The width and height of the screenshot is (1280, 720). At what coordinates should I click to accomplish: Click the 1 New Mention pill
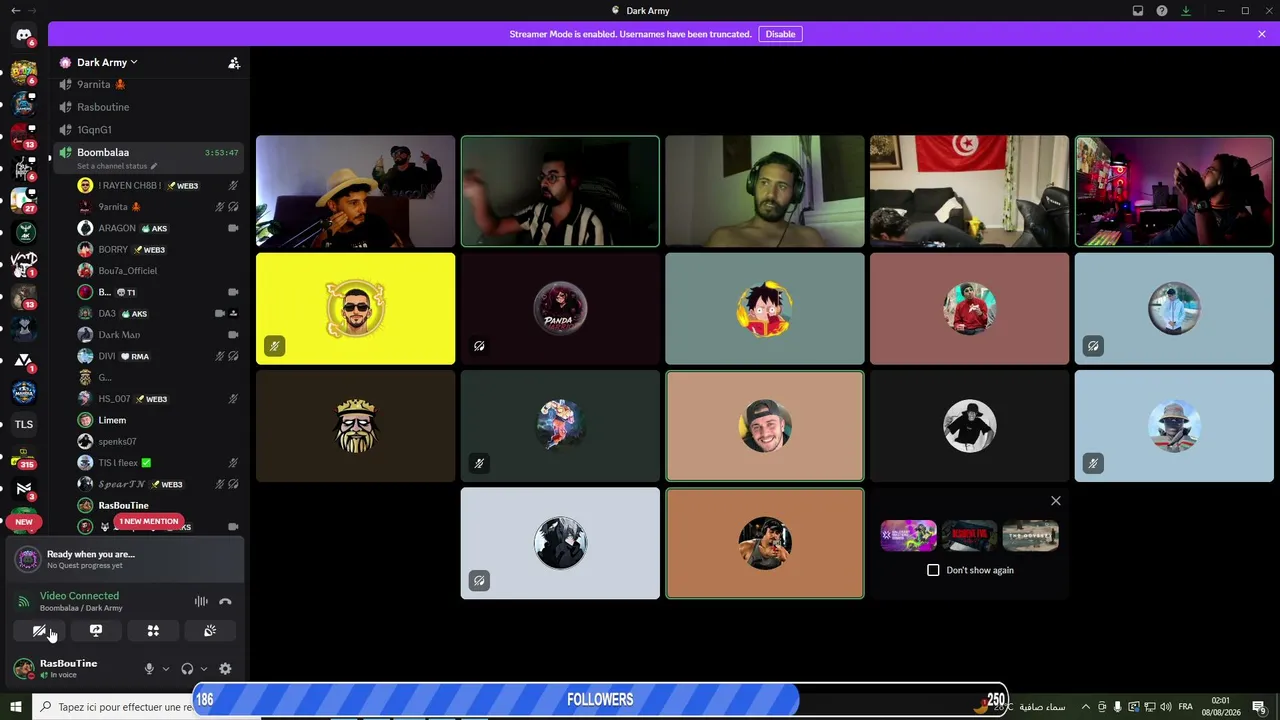[148, 521]
